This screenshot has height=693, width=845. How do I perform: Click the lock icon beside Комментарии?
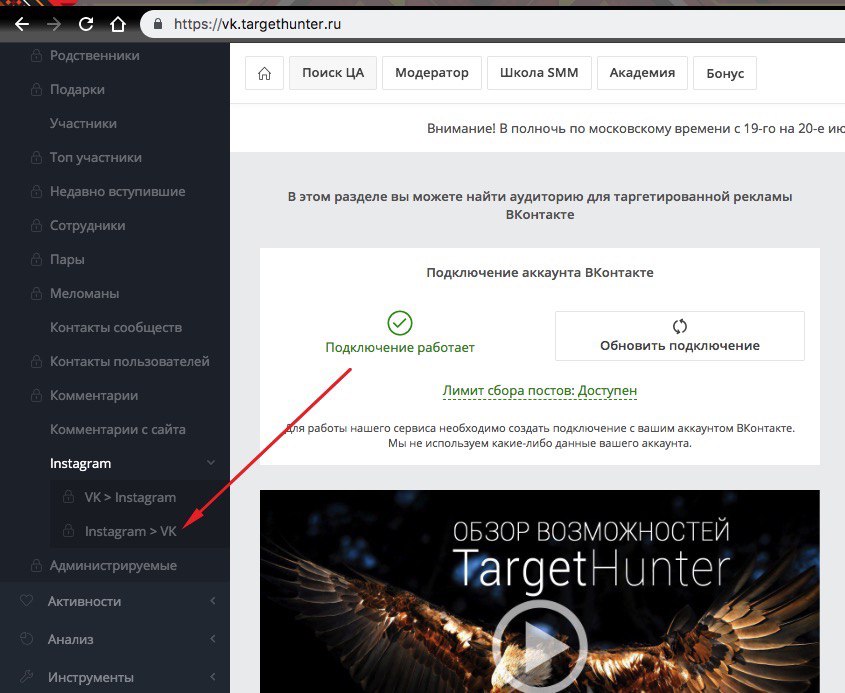36,394
